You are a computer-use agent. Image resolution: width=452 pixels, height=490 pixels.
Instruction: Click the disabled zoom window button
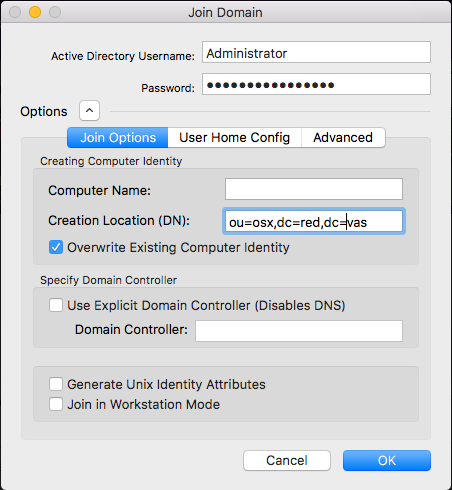point(55,12)
